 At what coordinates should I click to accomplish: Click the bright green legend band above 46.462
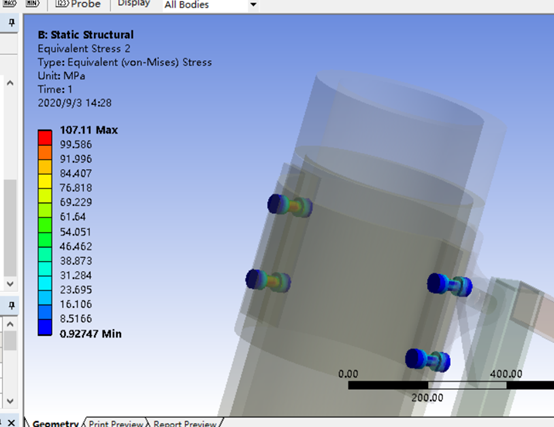45,239
